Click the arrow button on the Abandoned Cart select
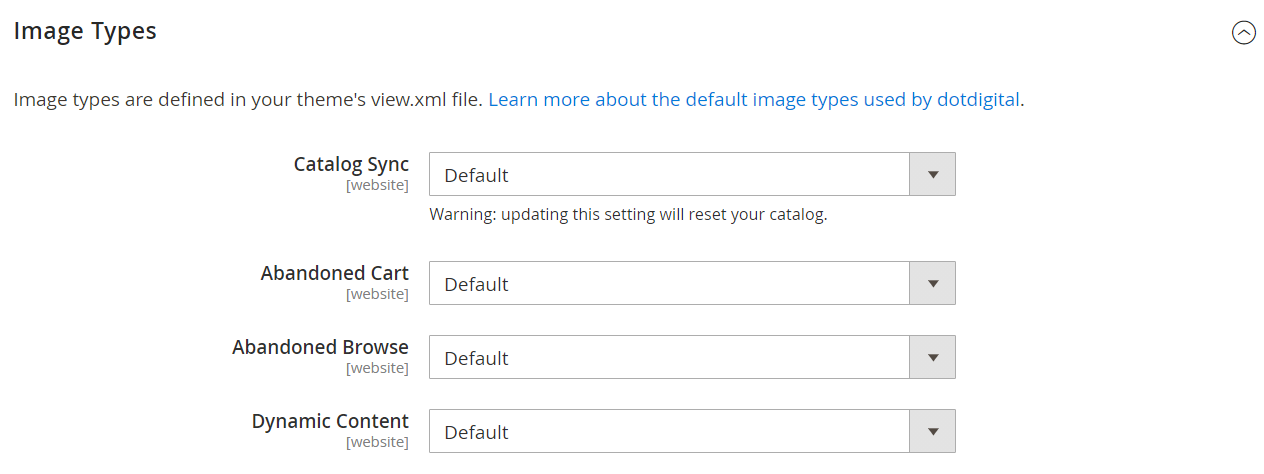The width and height of the screenshot is (1264, 474). (x=932, y=283)
